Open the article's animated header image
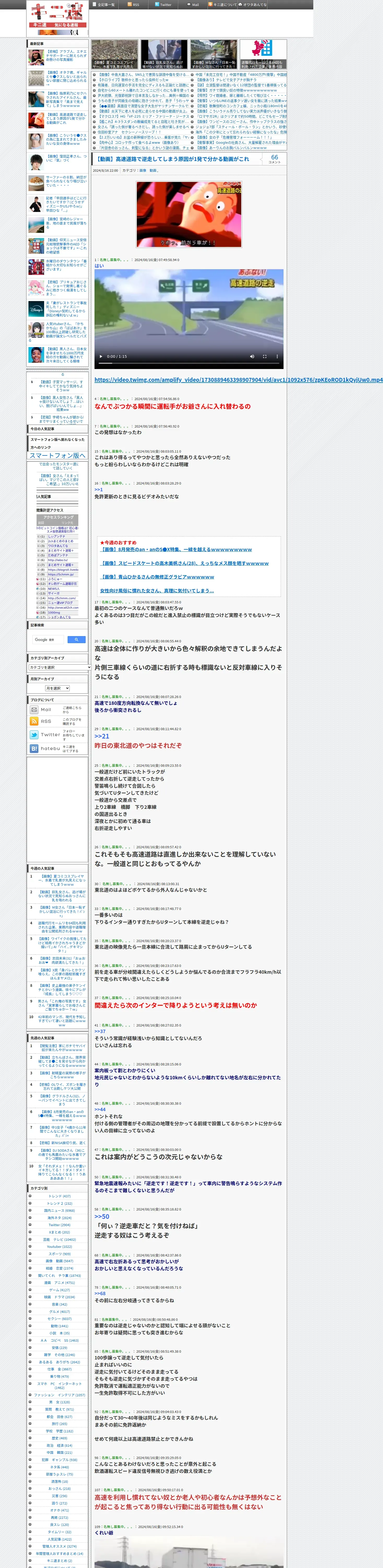Screen dimensions: 383x1568 pyautogui.click(x=189, y=214)
